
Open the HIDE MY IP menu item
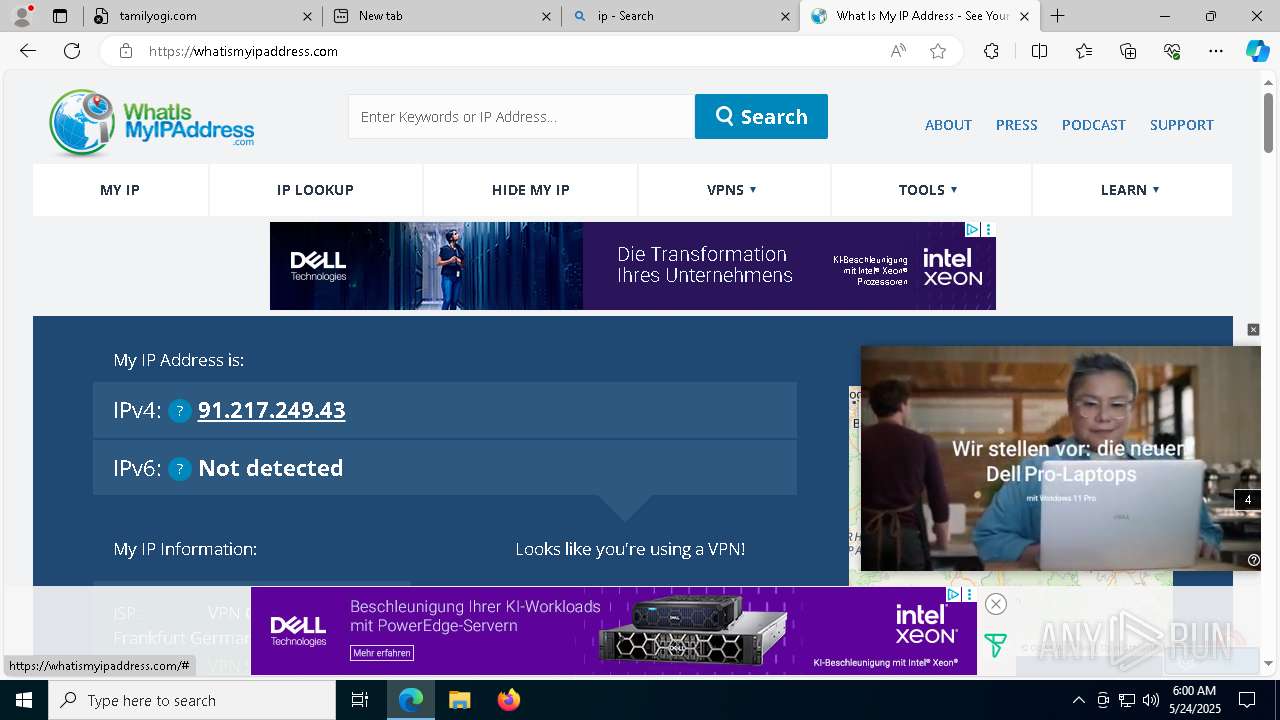[531, 190]
